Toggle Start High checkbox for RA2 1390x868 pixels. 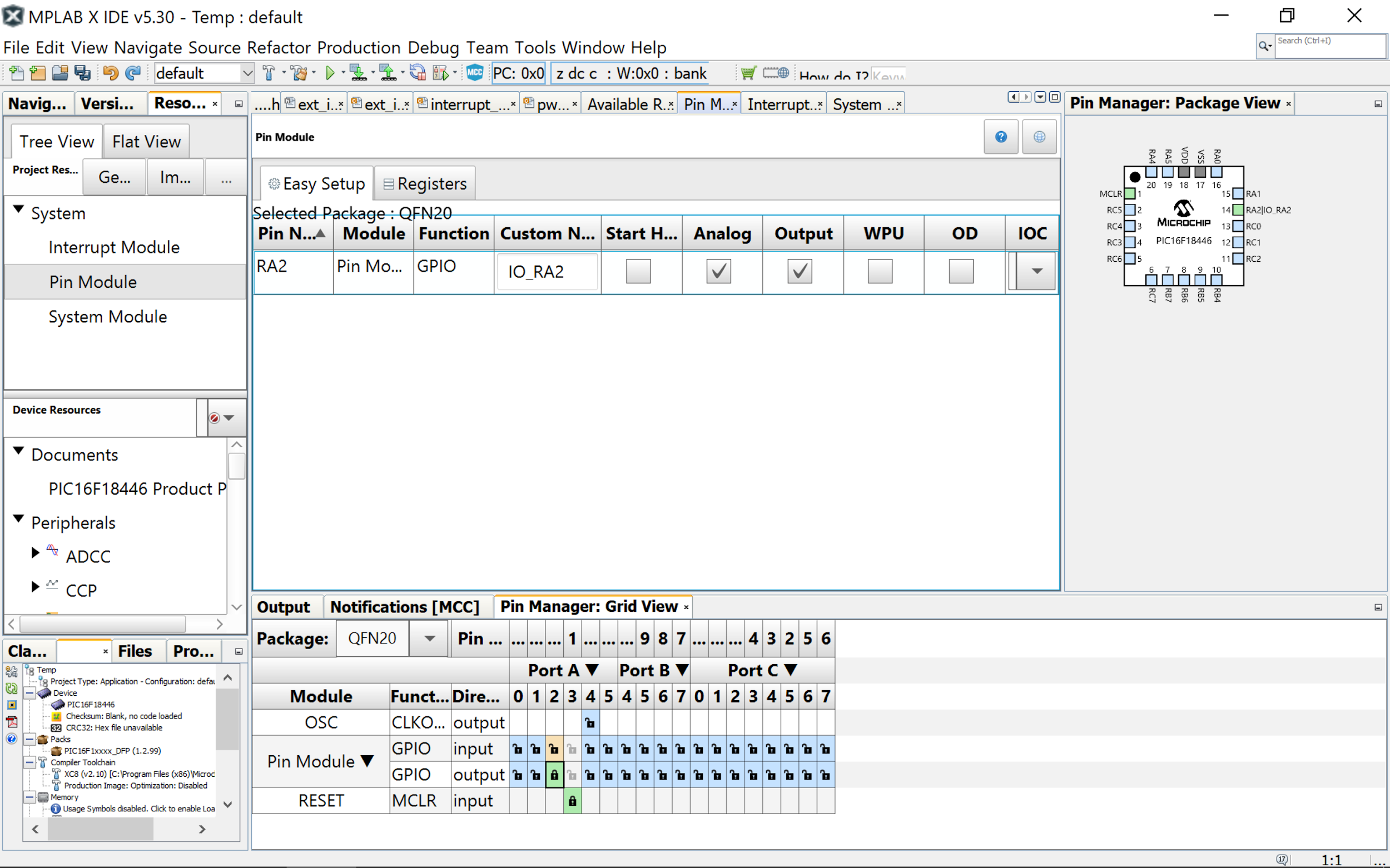638,271
